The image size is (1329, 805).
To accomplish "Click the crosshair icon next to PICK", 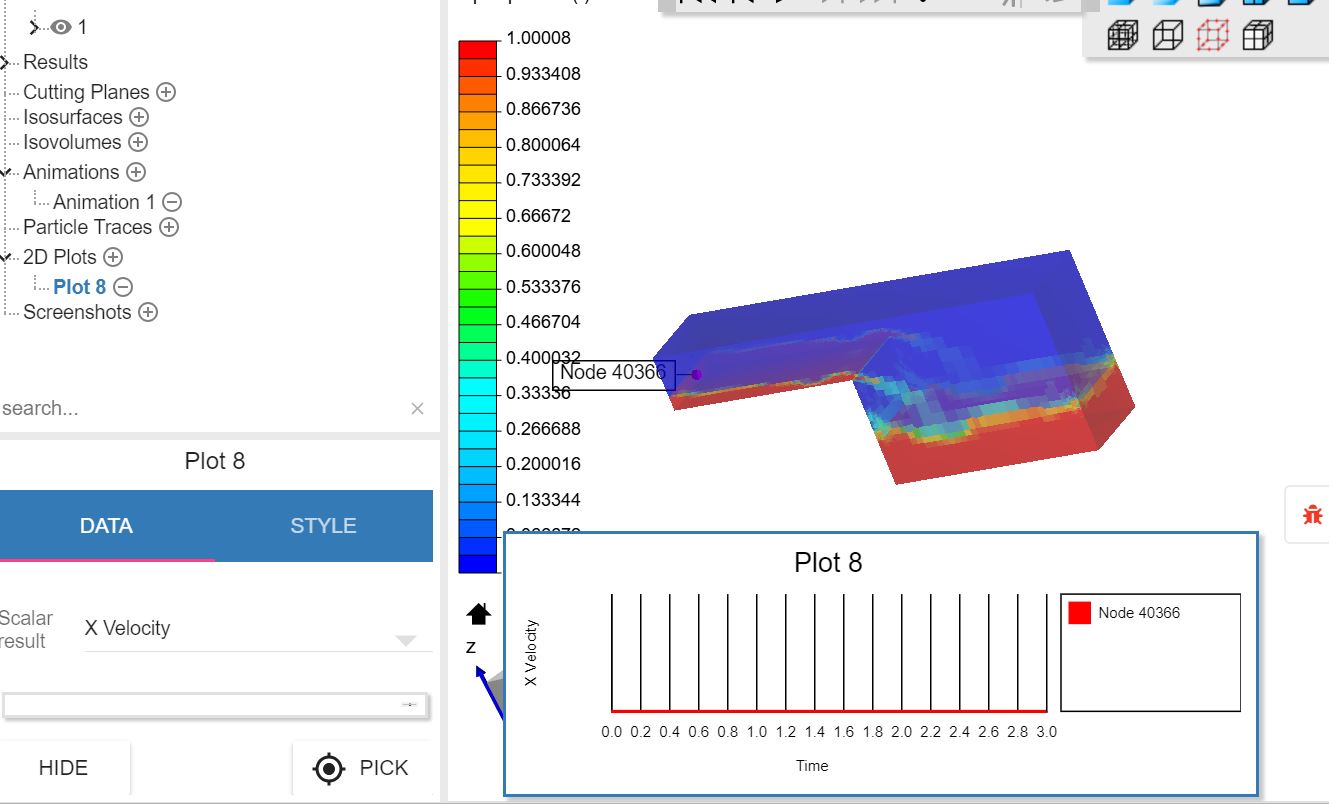I will click(327, 768).
